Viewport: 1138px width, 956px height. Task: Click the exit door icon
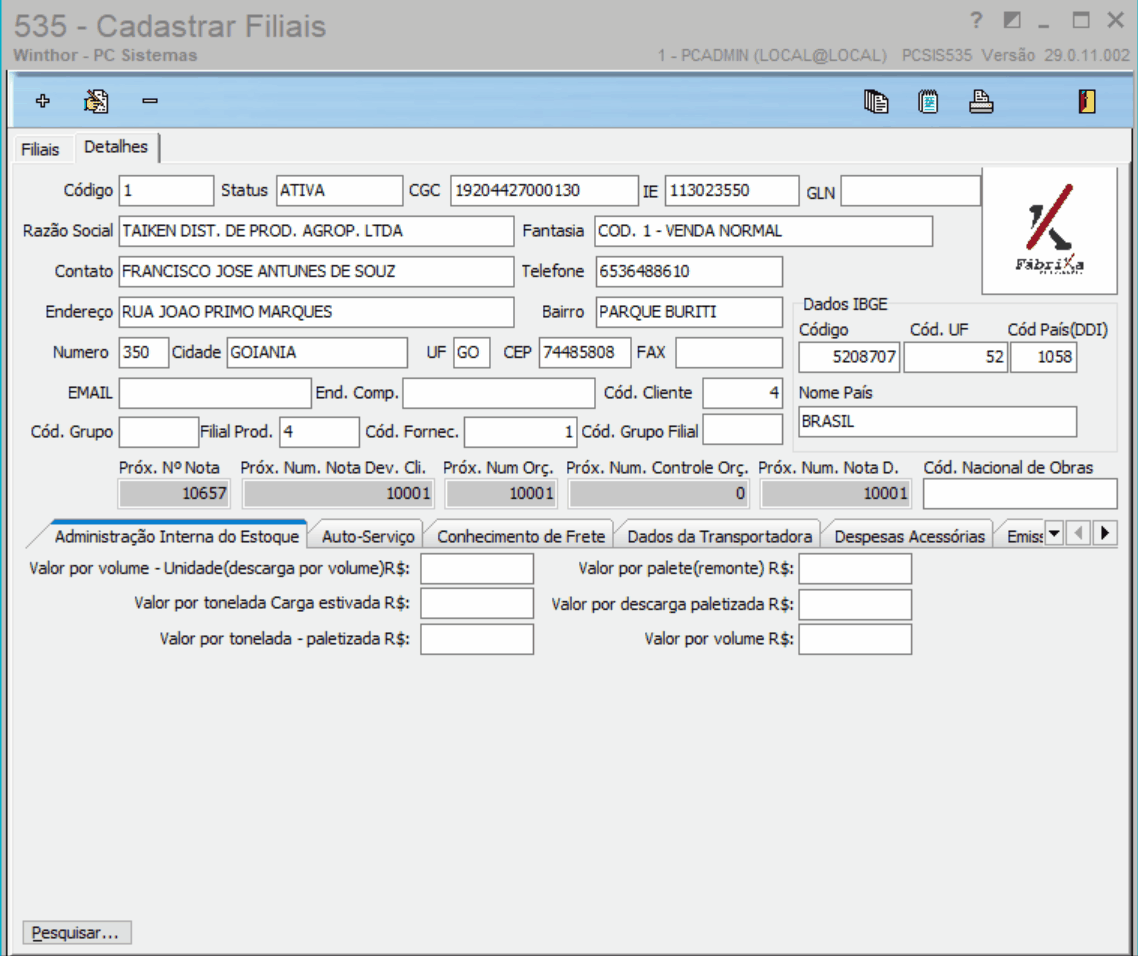1086,101
